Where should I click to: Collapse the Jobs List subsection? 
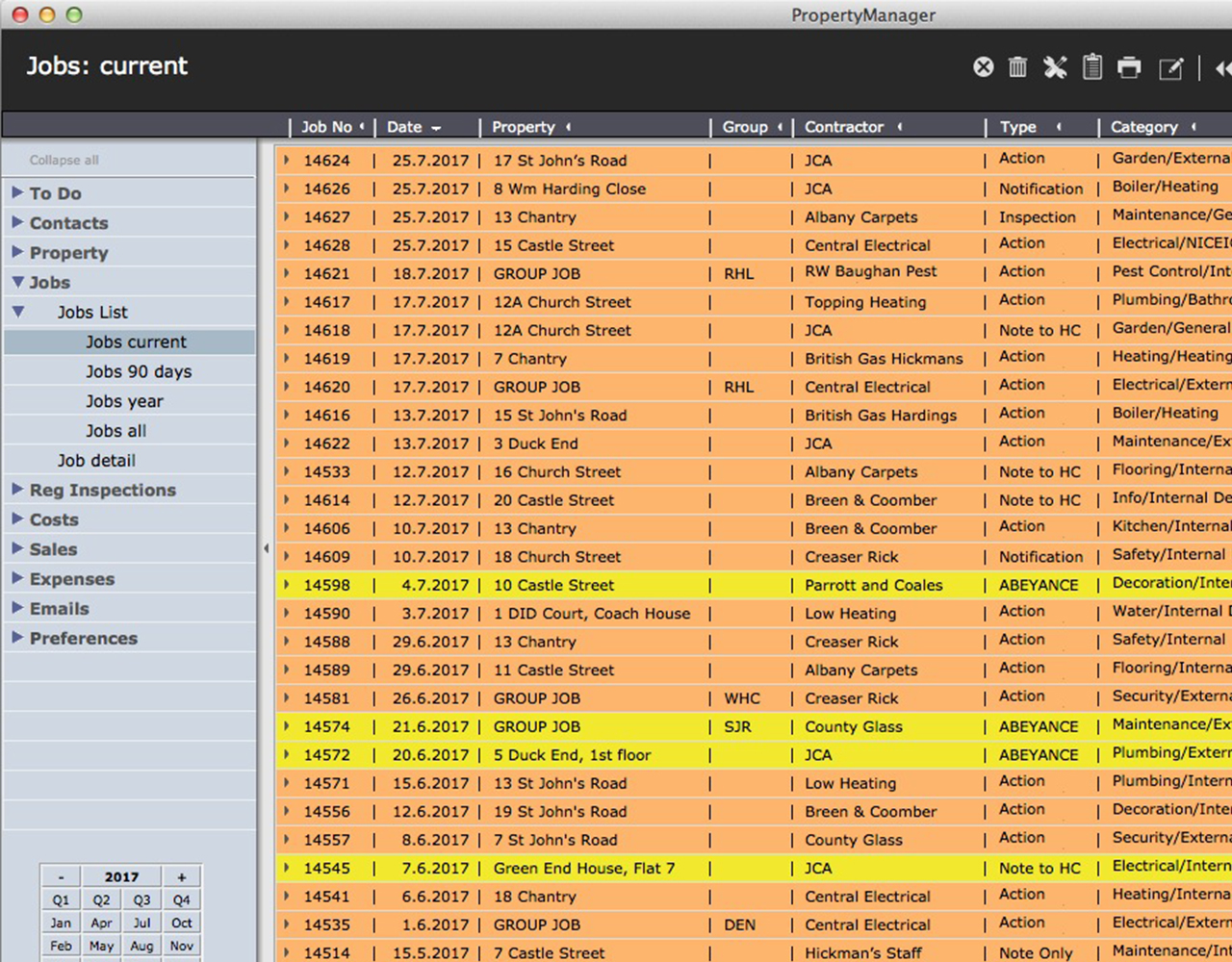[18, 312]
